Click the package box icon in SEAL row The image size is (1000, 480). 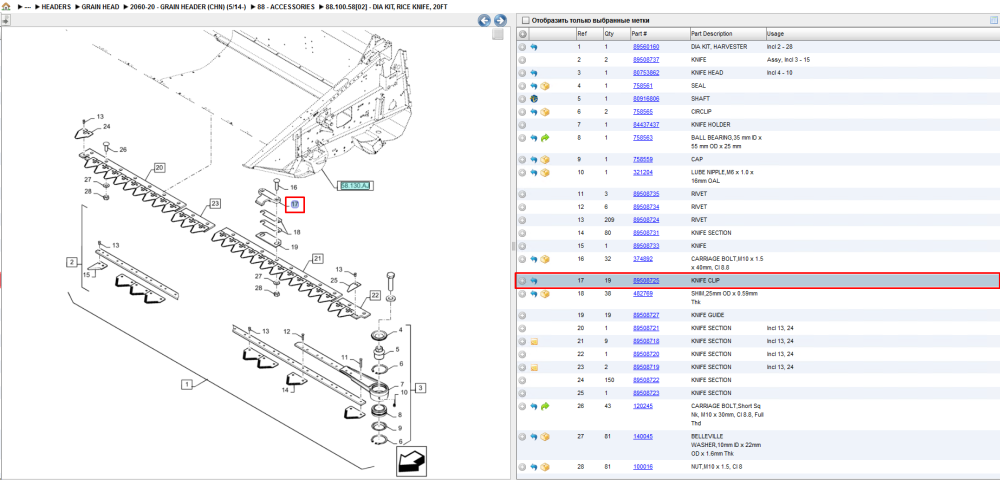(x=545, y=86)
